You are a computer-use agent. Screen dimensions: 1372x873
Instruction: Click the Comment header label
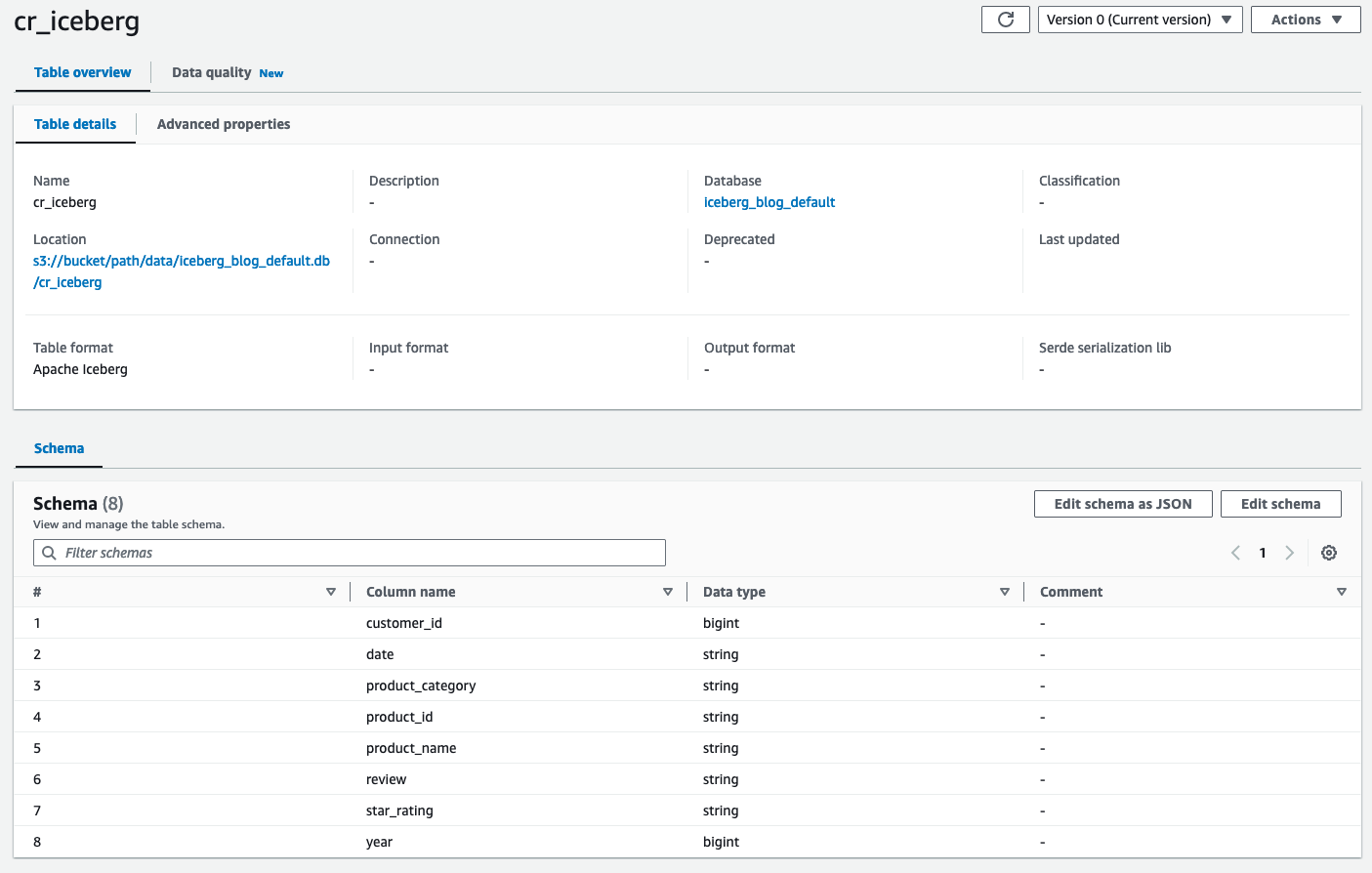1071,592
